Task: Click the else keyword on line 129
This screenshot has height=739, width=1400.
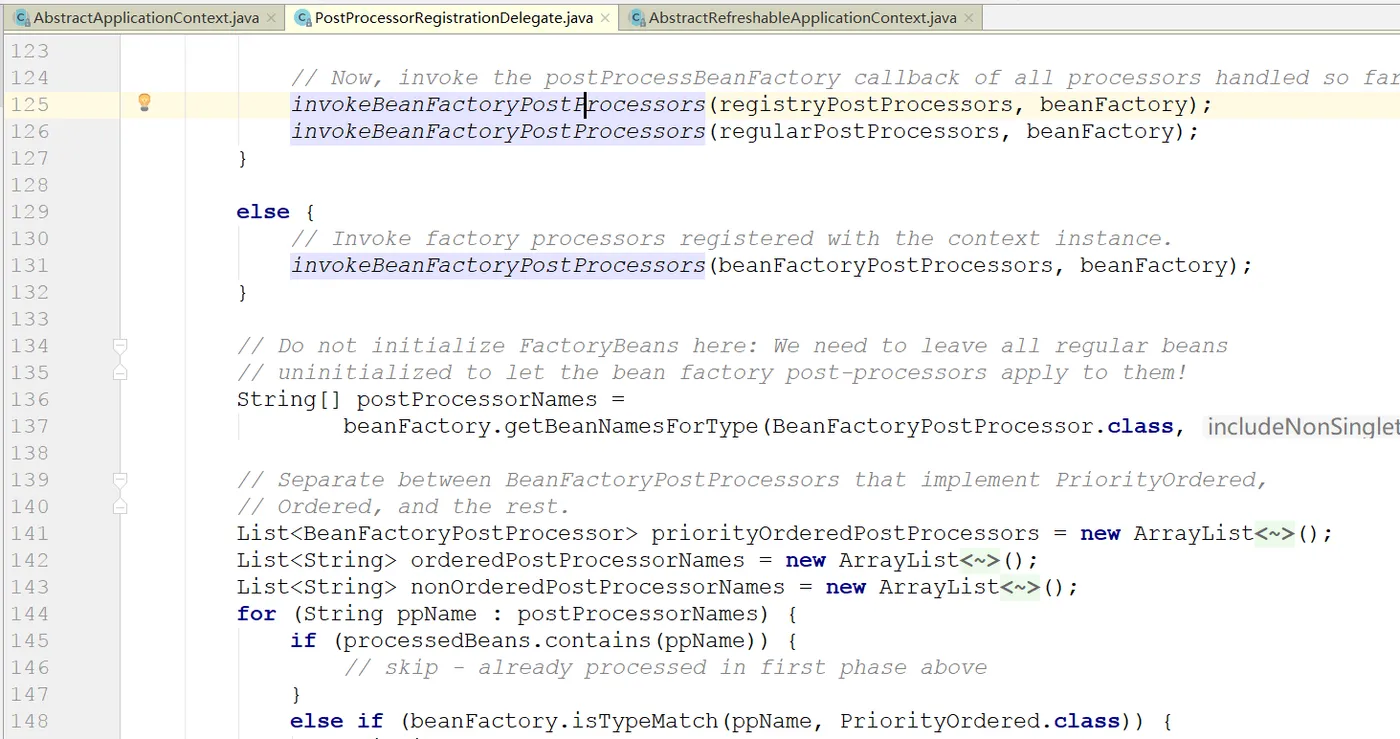Action: [263, 211]
